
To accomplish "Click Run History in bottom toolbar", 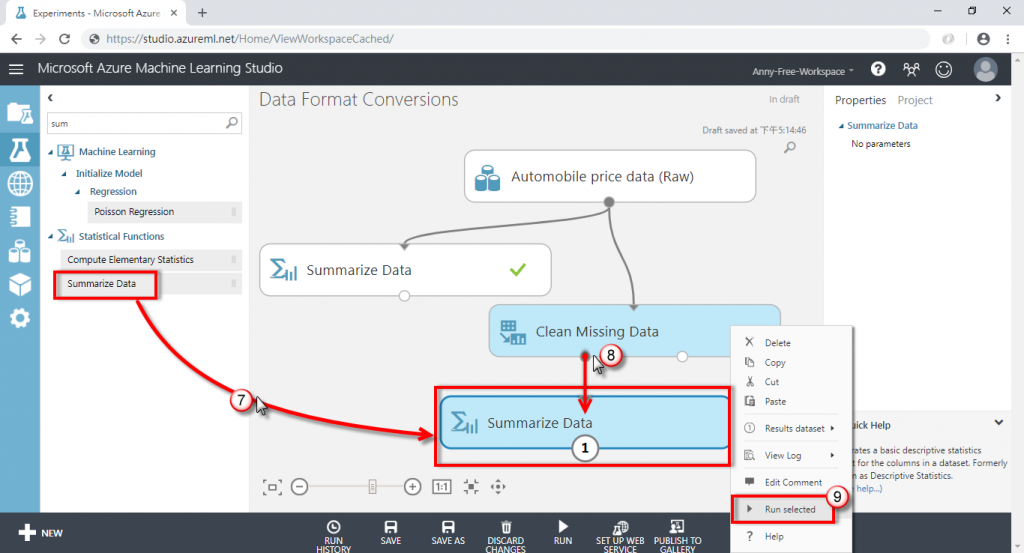I will point(334,536).
